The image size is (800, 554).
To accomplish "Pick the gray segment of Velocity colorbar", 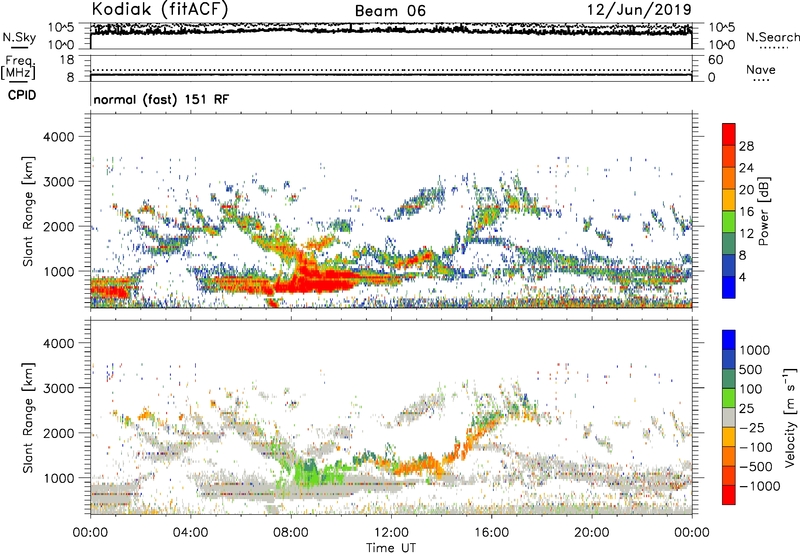I will [729, 418].
